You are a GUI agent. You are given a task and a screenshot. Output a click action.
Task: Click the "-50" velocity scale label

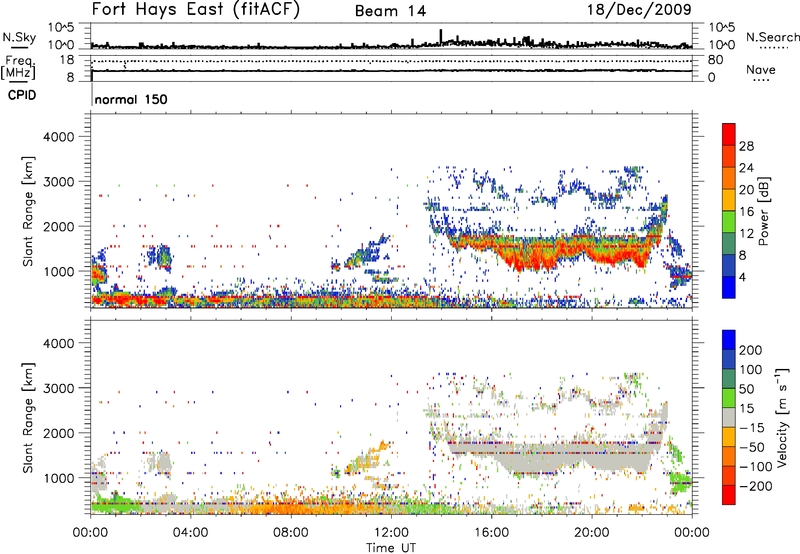click(x=751, y=447)
